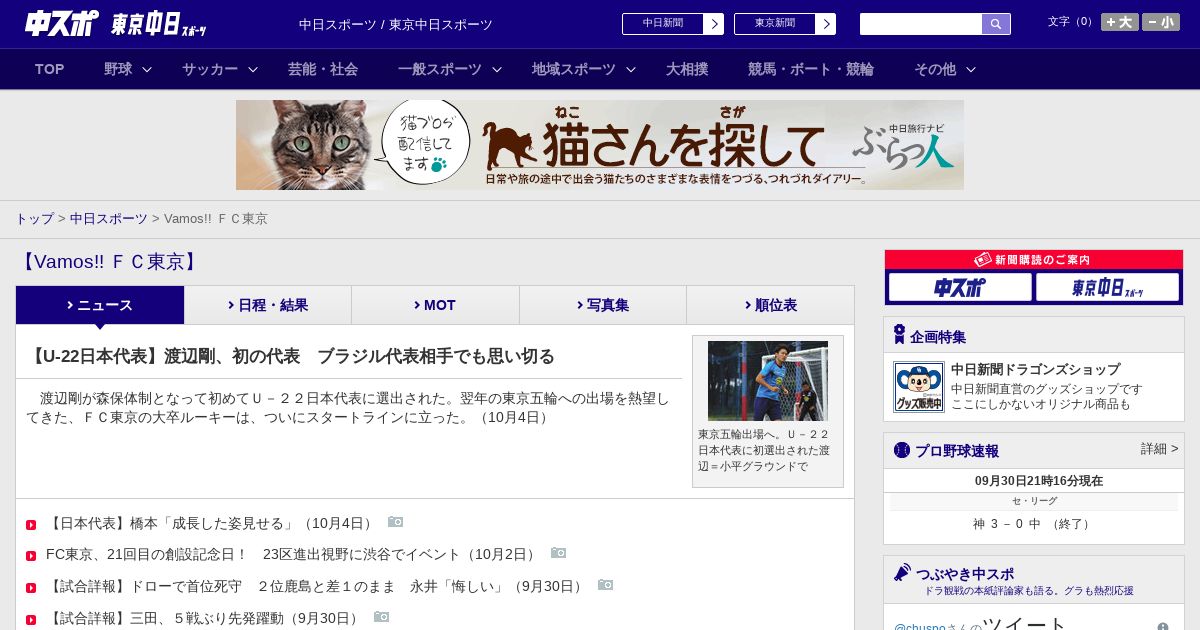Screen dimensions: 1200x630
Task: Open the 中日新聞 link button
Action: click(673, 24)
